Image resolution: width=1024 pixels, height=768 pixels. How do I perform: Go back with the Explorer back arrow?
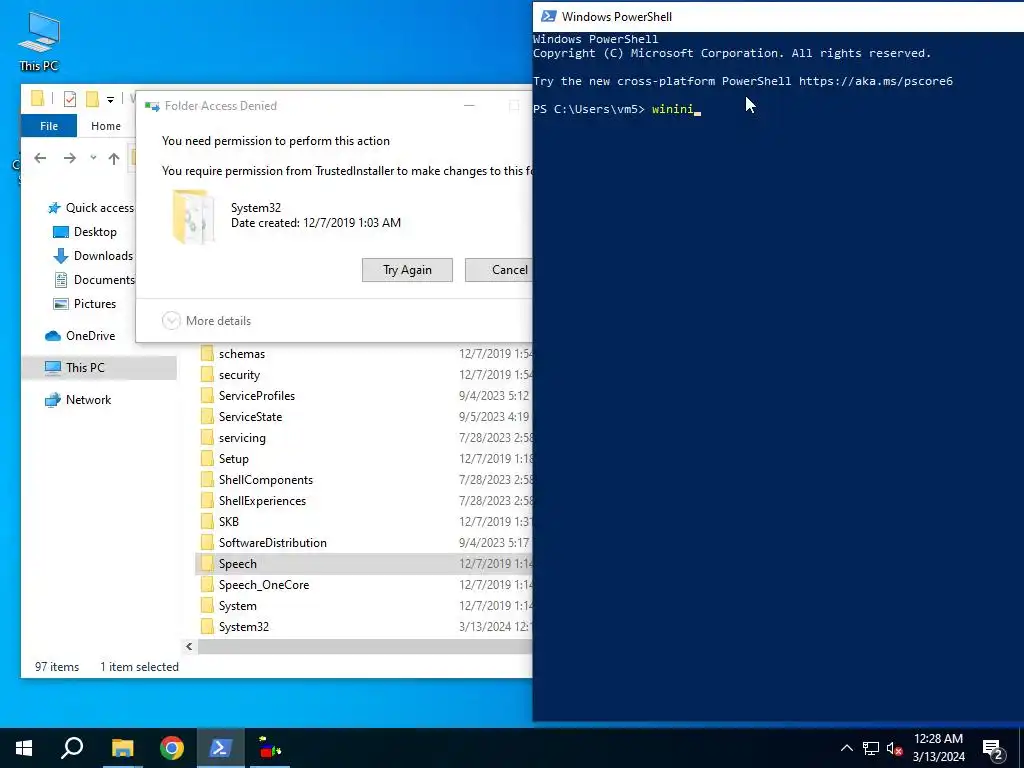40,158
